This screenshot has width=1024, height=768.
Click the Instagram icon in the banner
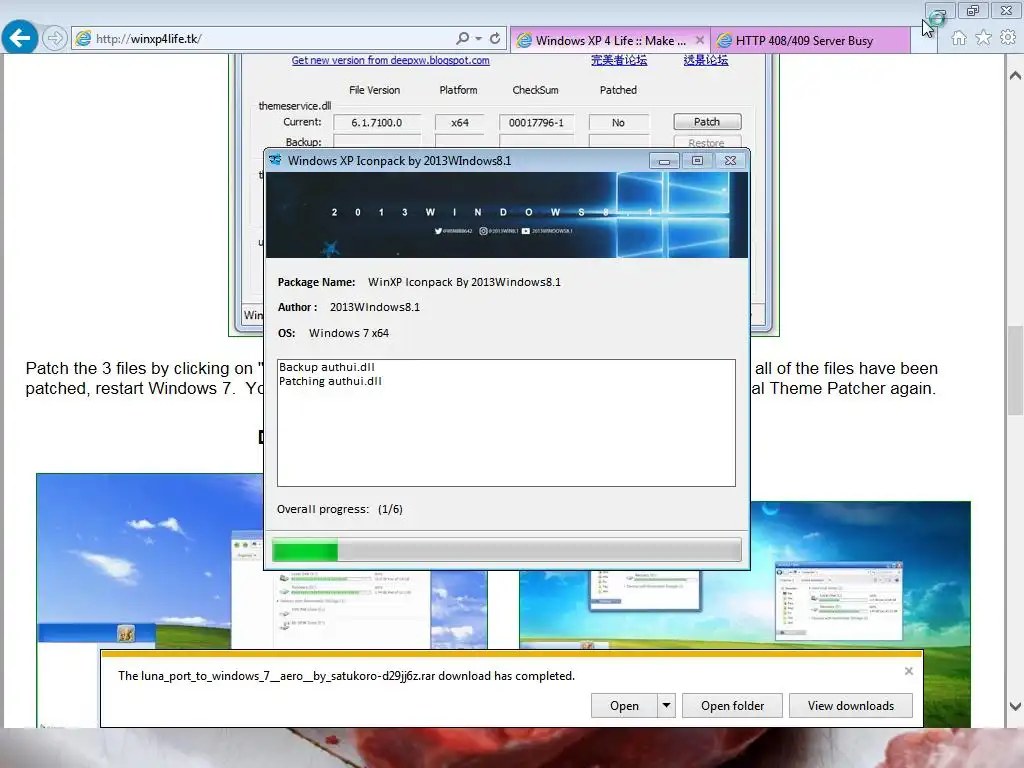tap(484, 231)
